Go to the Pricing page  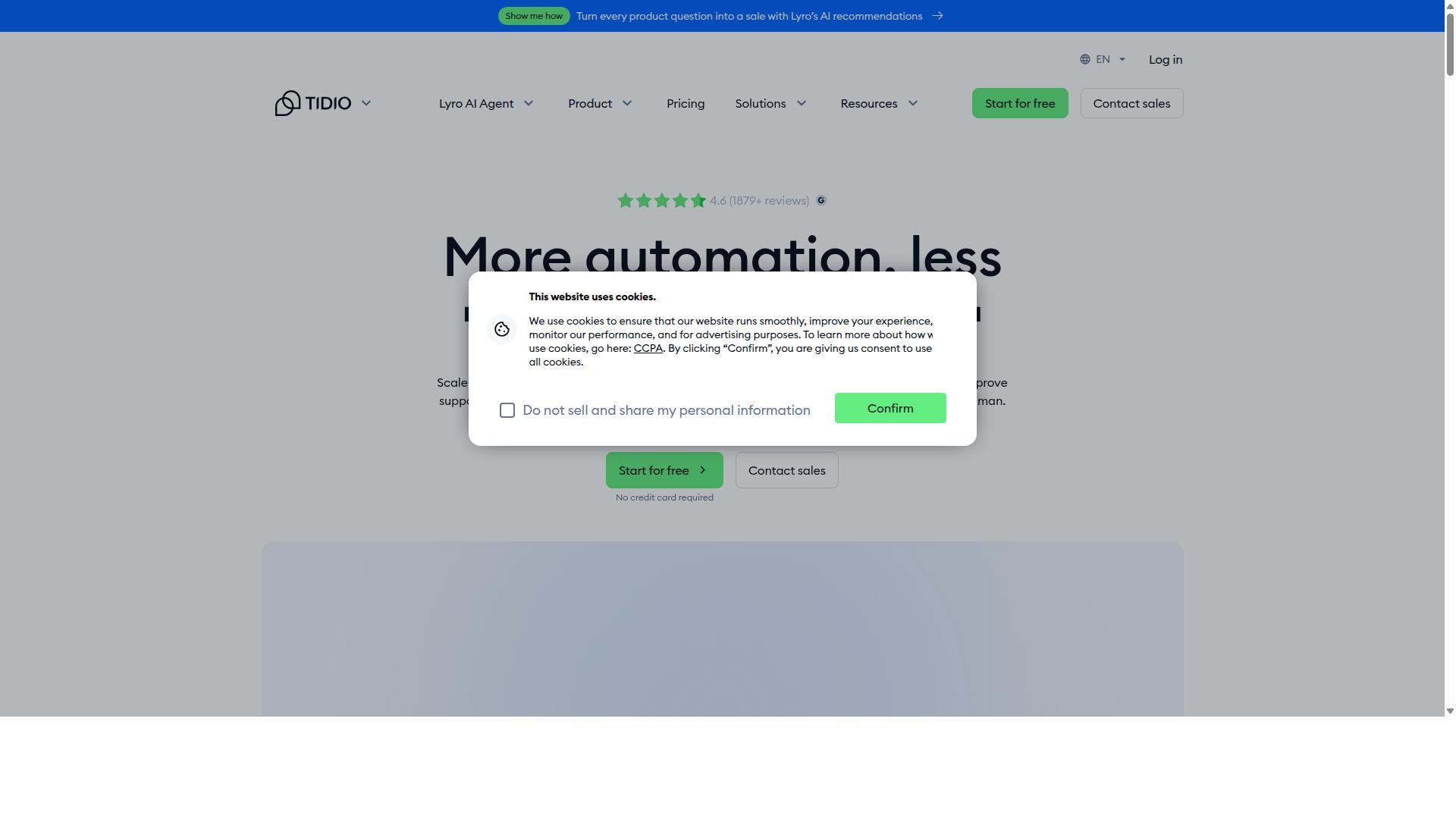tap(686, 103)
